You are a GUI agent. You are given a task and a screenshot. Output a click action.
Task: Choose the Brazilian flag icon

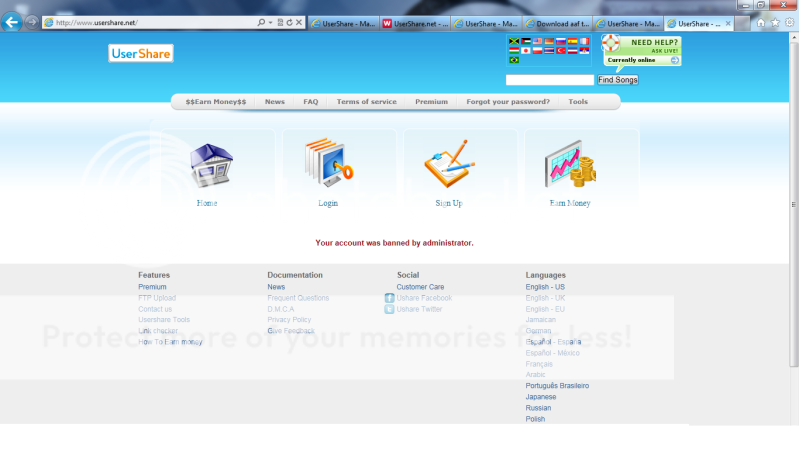click(514, 60)
